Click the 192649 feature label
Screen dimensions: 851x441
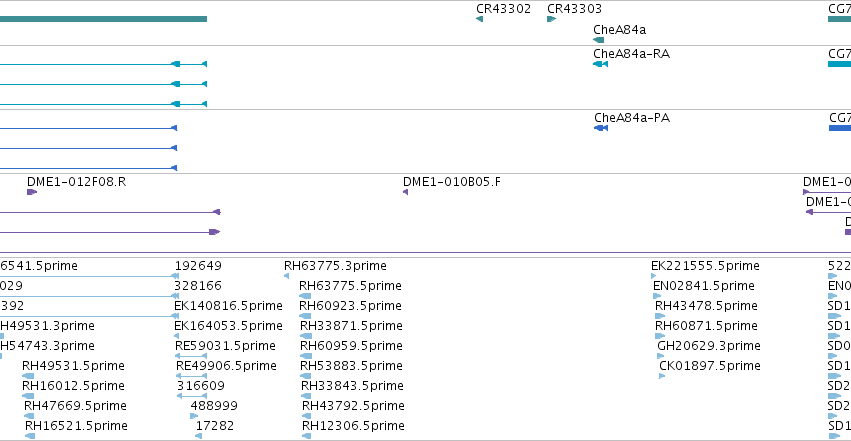[x=198, y=266]
